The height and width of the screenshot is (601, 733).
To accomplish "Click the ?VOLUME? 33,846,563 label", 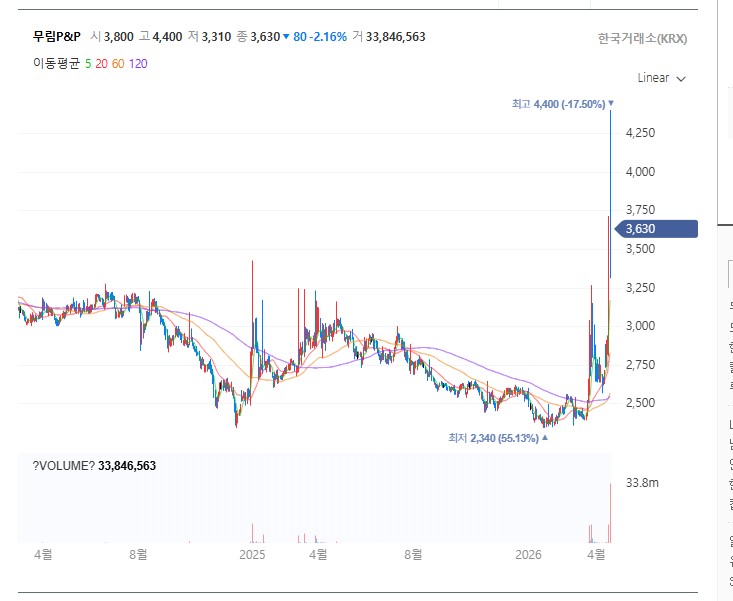I will [x=94, y=465].
